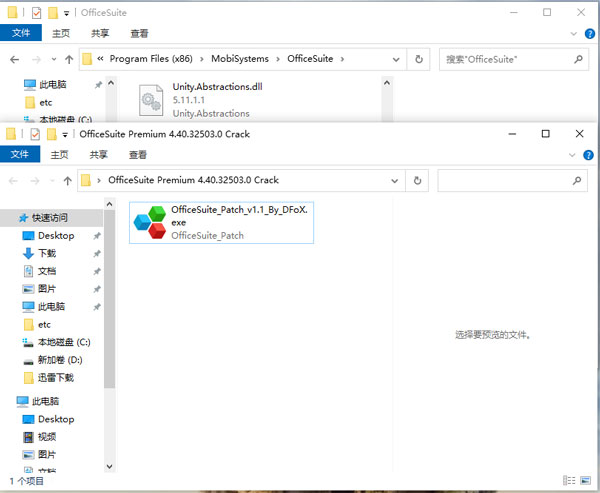Image resolution: width=600 pixels, height=493 pixels.
Task: Open recent locations dropdown in OfficeSuite window
Action: pyautogui.click(x=54, y=59)
